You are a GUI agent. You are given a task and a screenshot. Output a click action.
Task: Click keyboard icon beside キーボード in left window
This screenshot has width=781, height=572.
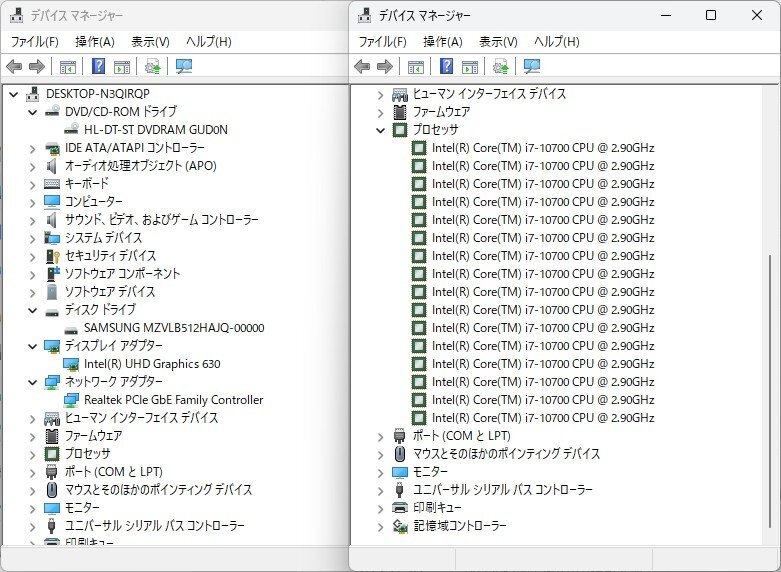52,184
